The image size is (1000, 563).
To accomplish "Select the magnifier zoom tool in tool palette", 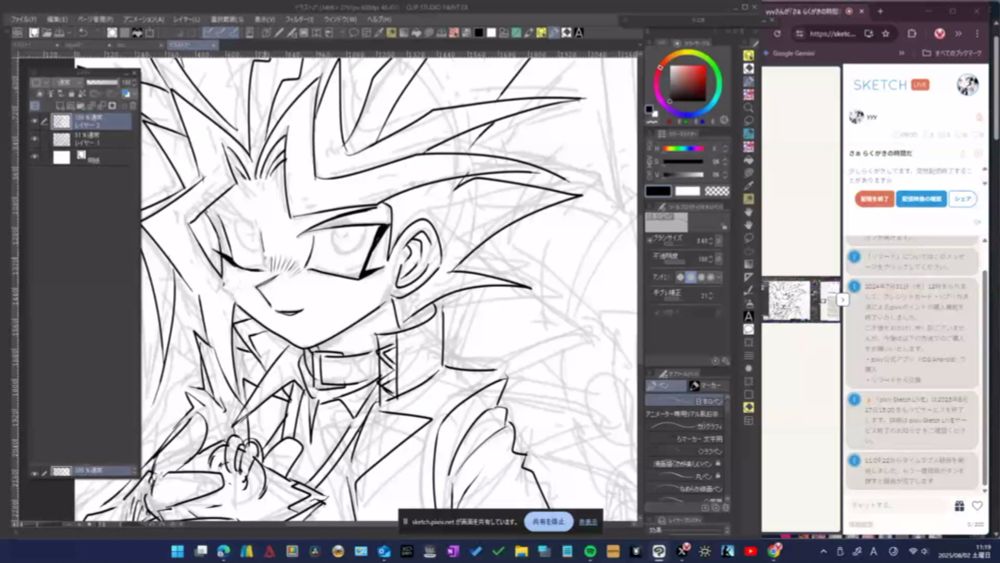I will click(x=749, y=107).
